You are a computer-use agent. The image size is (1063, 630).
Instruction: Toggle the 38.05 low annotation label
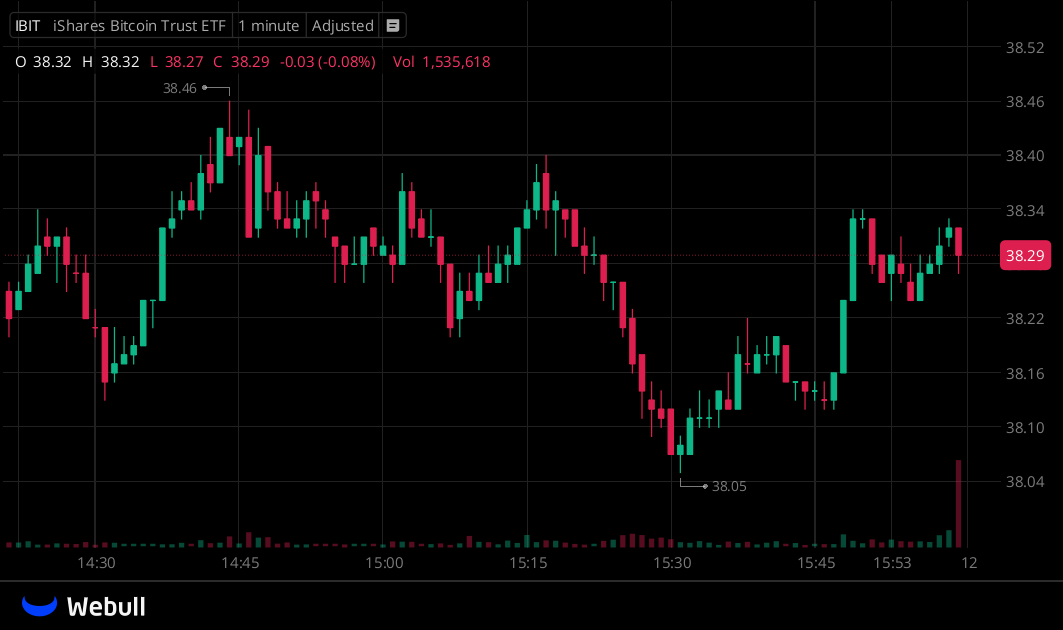pos(728,486)
